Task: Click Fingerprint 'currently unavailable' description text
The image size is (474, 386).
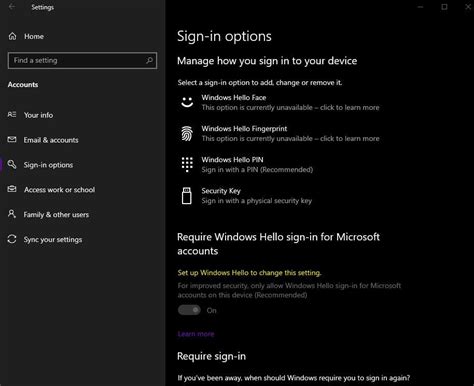Action: click(x=290, y=138)
